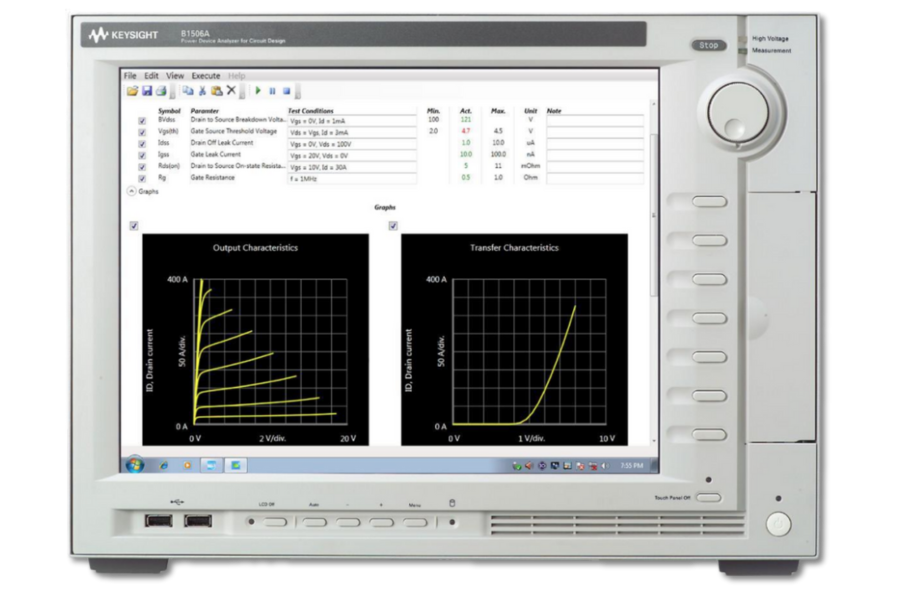Viewport: 900px width, 600px height.
Task: Click the Cut scissors icon
Action: click(202, 91)
